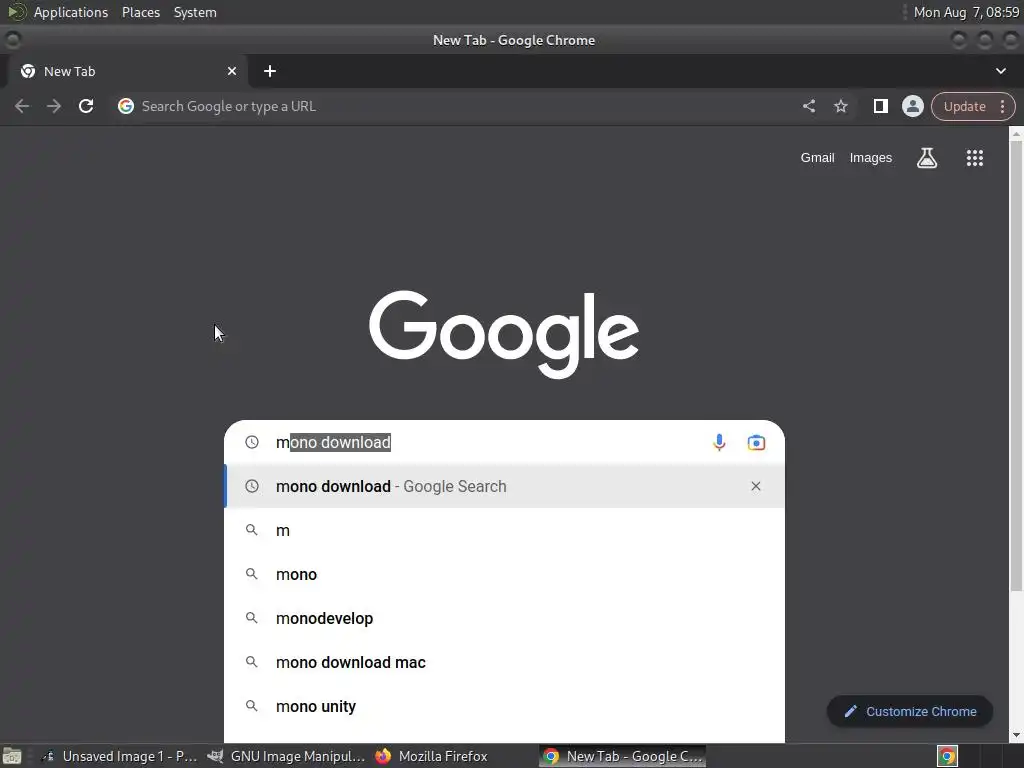
Task: Click the clock icon in search box
Action: click(x=251, y=442)
